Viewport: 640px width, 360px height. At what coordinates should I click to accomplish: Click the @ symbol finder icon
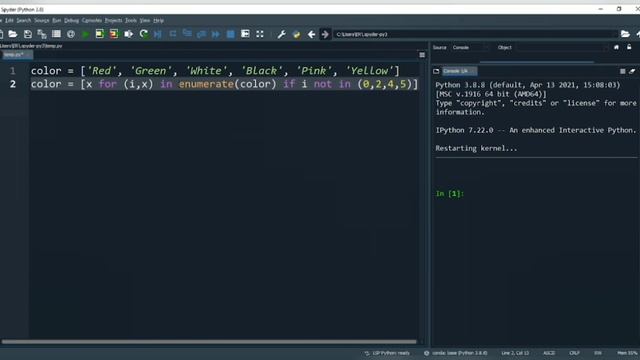click(x=71, y=34)
